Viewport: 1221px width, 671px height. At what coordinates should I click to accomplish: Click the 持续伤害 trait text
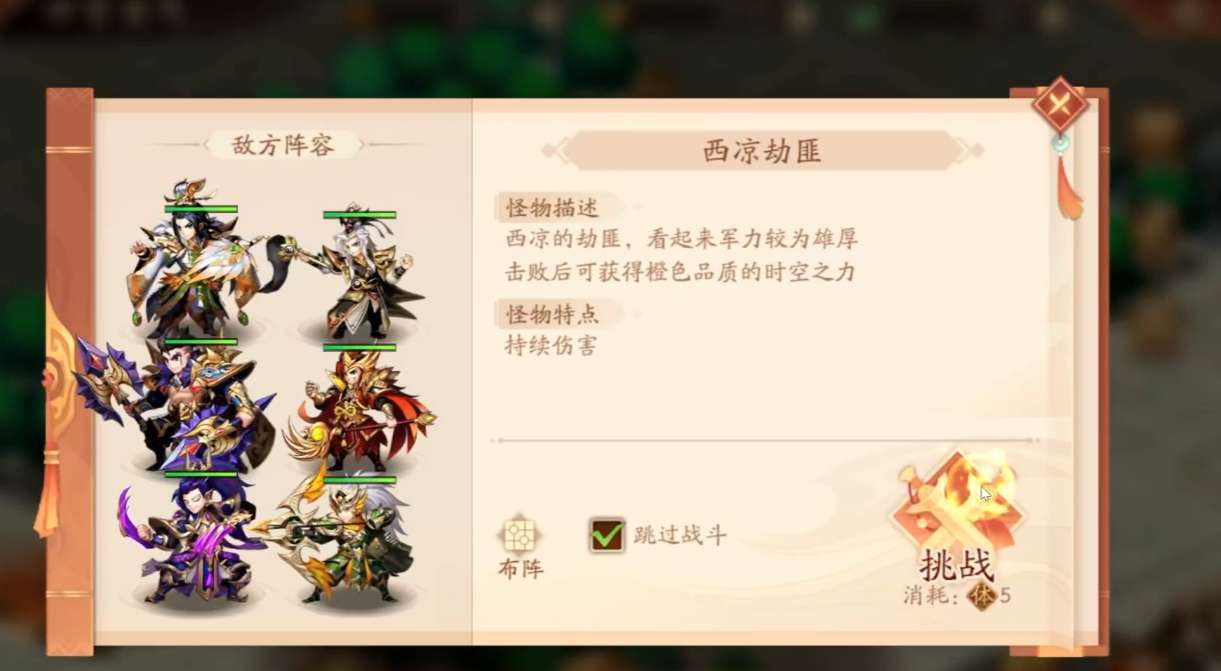pyautogui.click(x=551, y=346)
